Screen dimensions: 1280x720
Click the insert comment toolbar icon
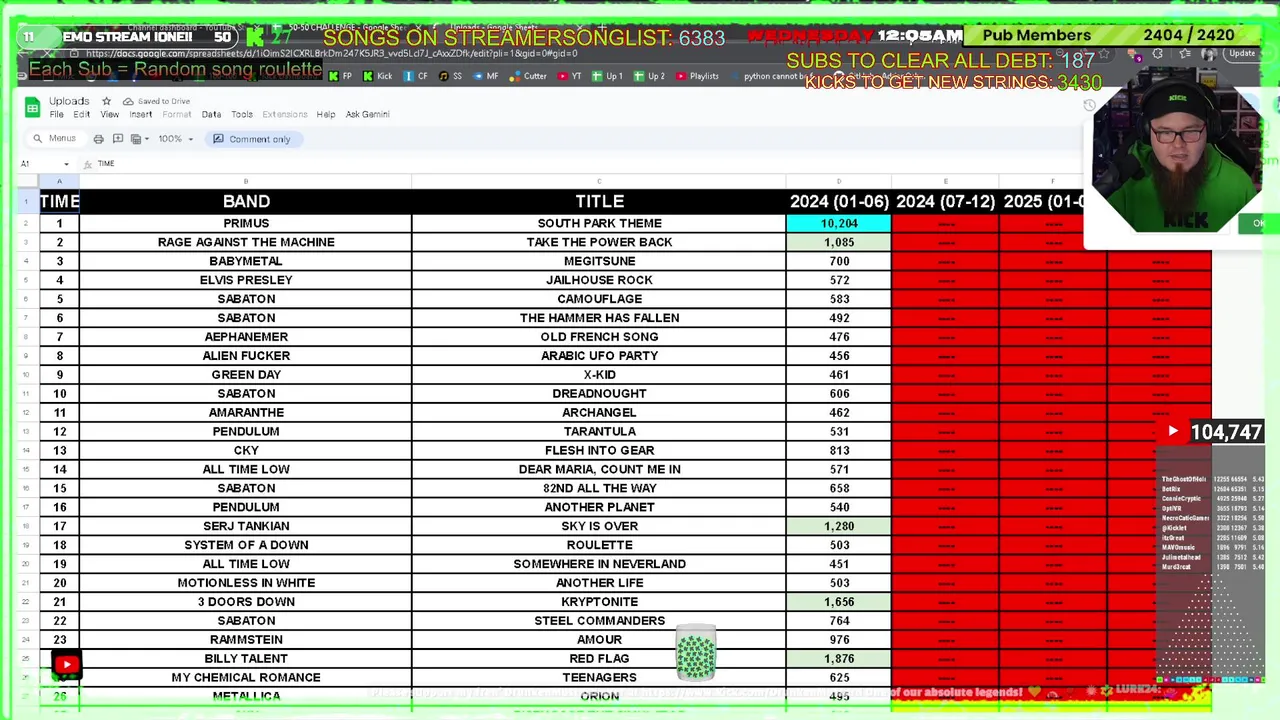117,139
